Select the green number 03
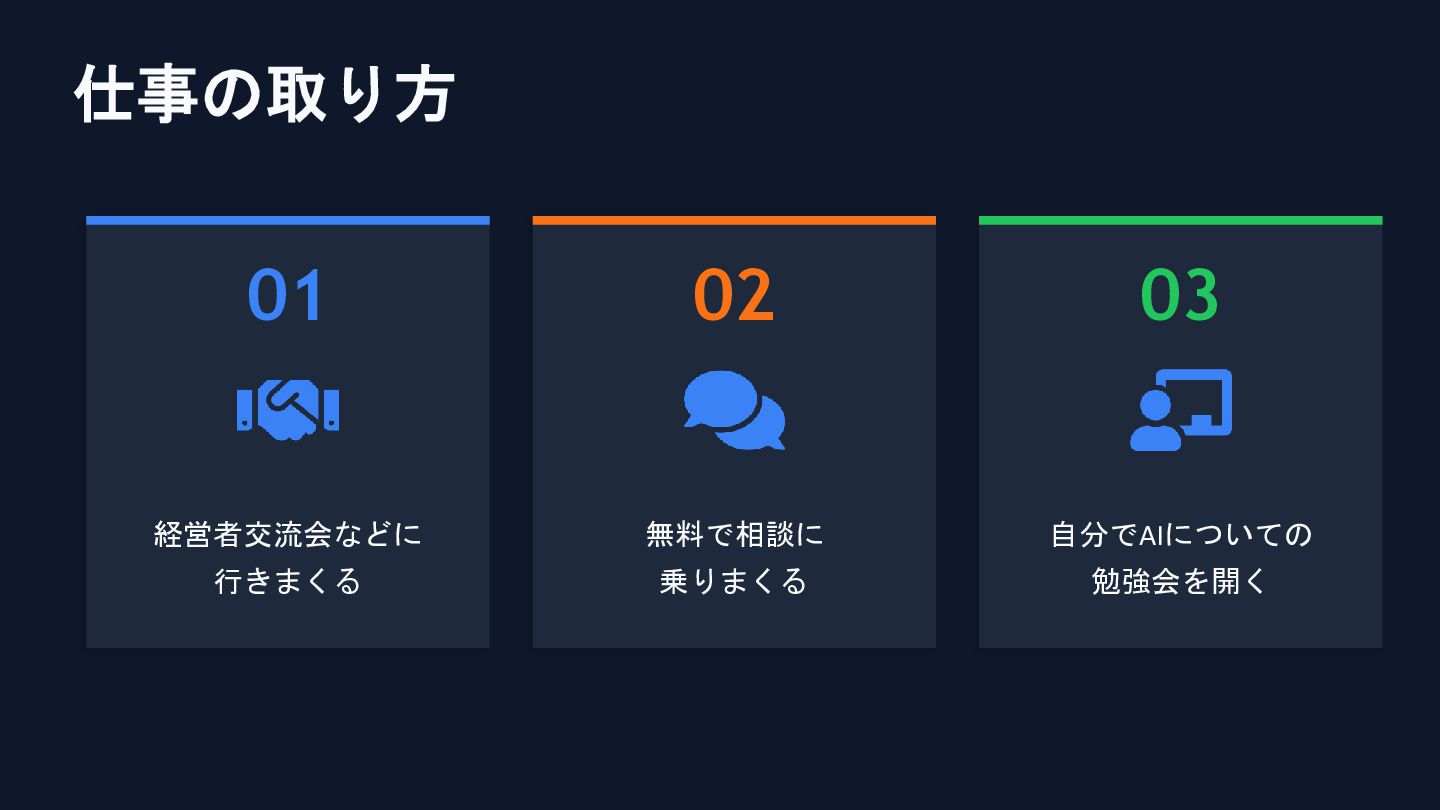This screenshot has height=810, width=1440. point(1180,295)
